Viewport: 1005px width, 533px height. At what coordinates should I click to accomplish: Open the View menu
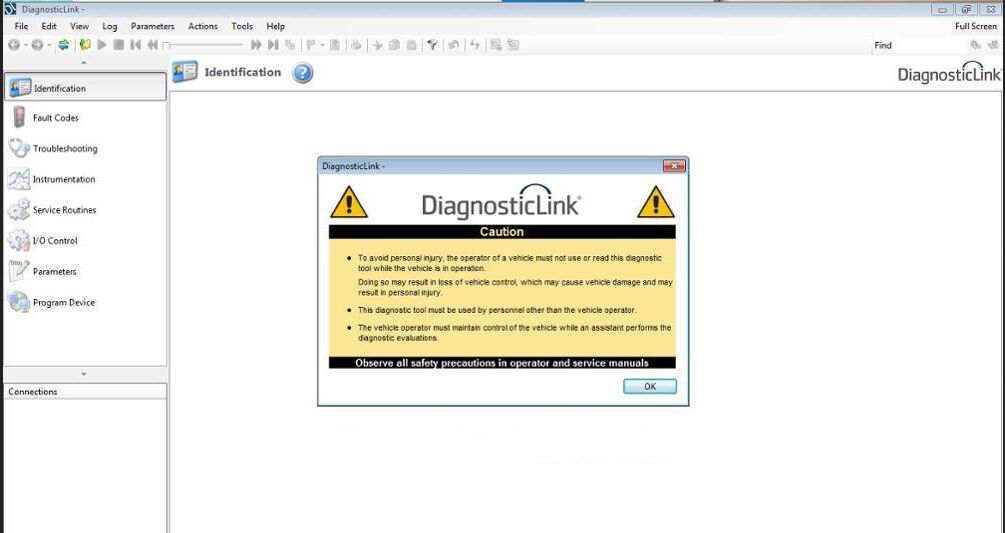(x=79, y=26)
